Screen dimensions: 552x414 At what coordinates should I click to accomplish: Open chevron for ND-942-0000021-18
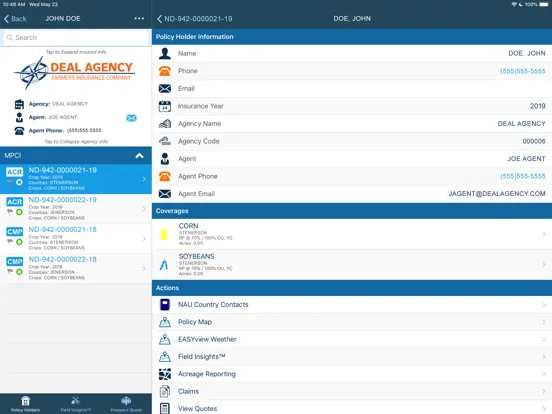pyautogui.click(x=144, y=239)
